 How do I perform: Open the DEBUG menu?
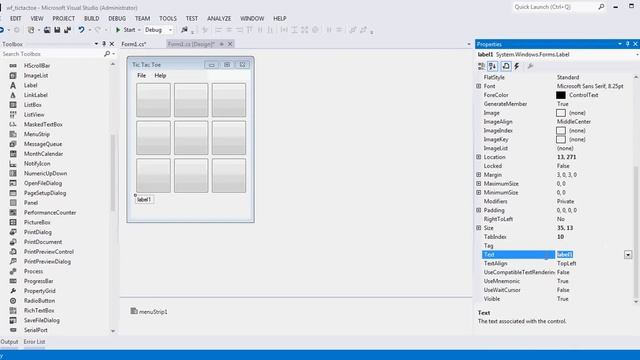pyautogui.click(x=117, y=18)
